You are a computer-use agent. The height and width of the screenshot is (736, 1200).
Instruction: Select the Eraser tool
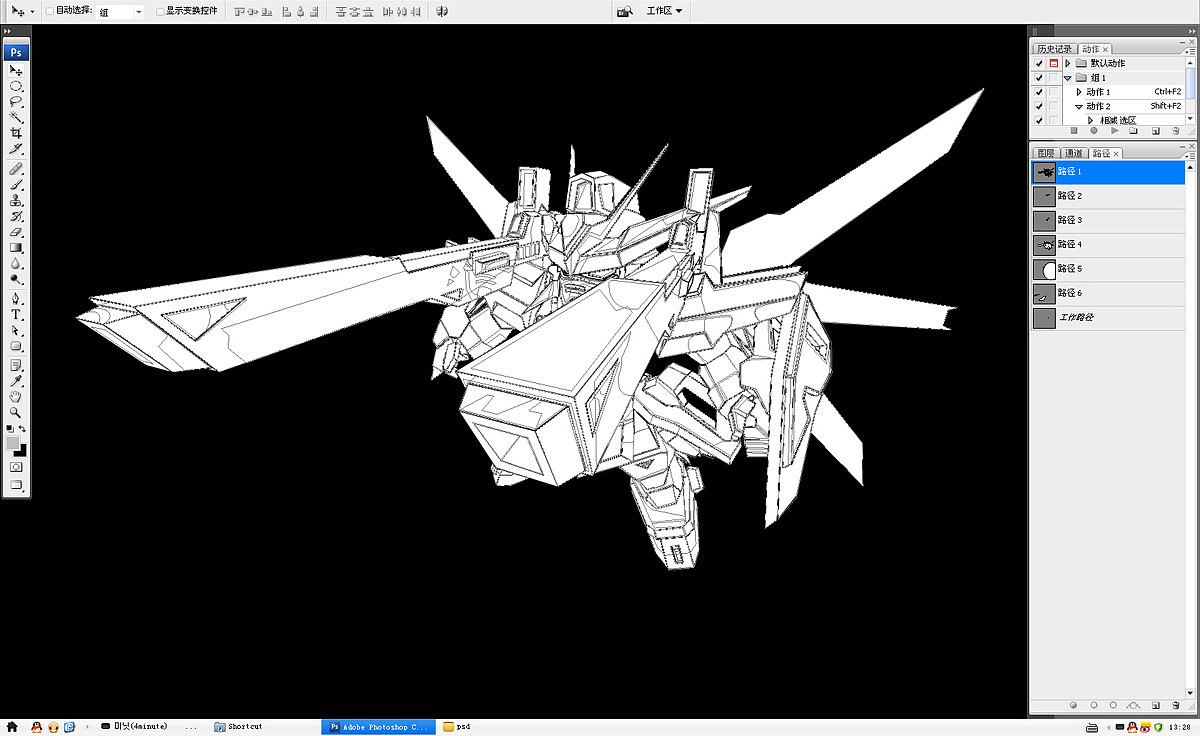click(x=16, y=231)
